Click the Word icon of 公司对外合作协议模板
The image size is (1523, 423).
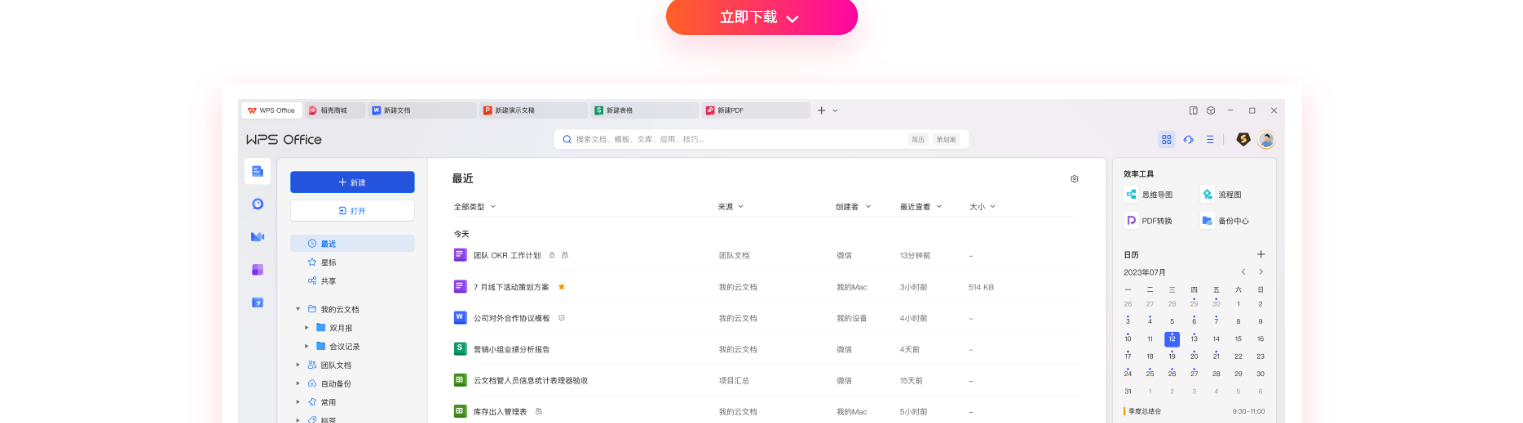pyautogui.click(x=460, y=317)
